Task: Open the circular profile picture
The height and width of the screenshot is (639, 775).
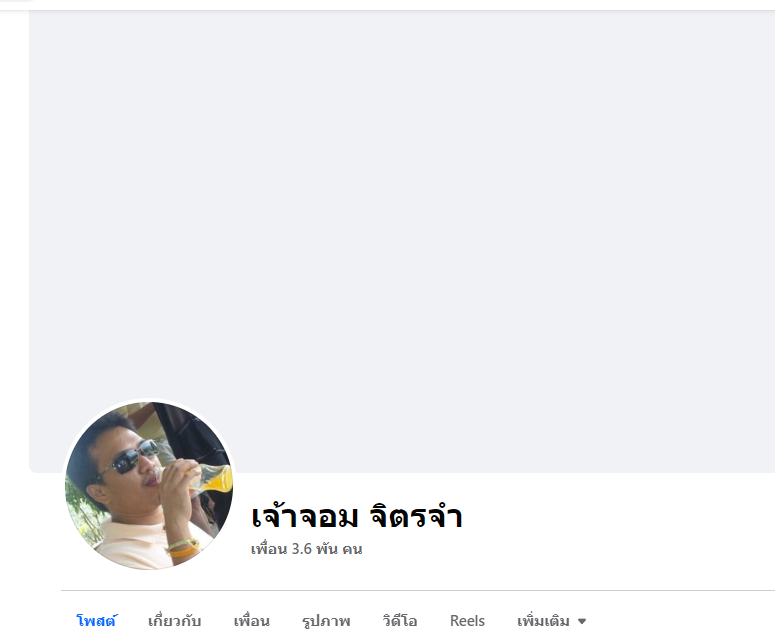Action: 149,485
